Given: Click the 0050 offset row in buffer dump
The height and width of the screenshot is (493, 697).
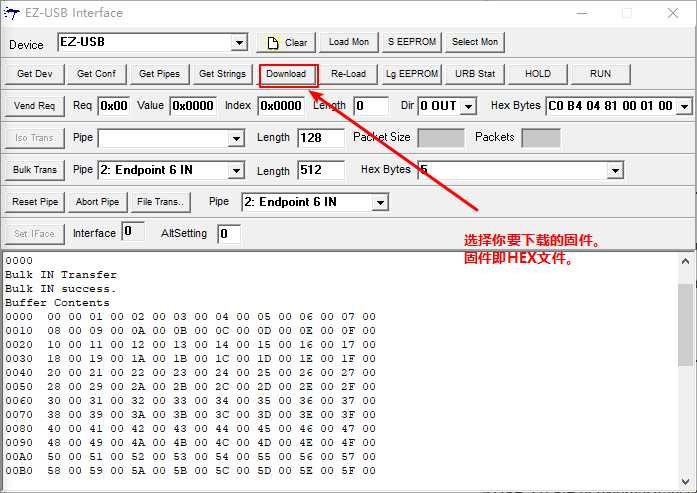Looking at the screenshot, I should 191,387.
